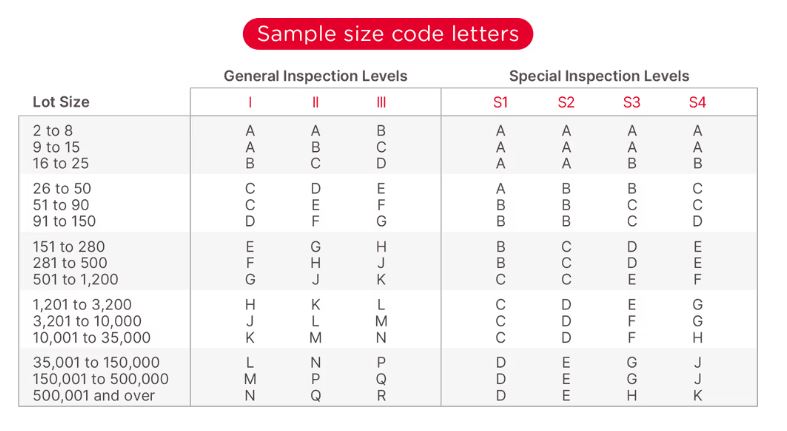787x431 pixels.
Task: Click the S4 special level header
Action: 697,102
